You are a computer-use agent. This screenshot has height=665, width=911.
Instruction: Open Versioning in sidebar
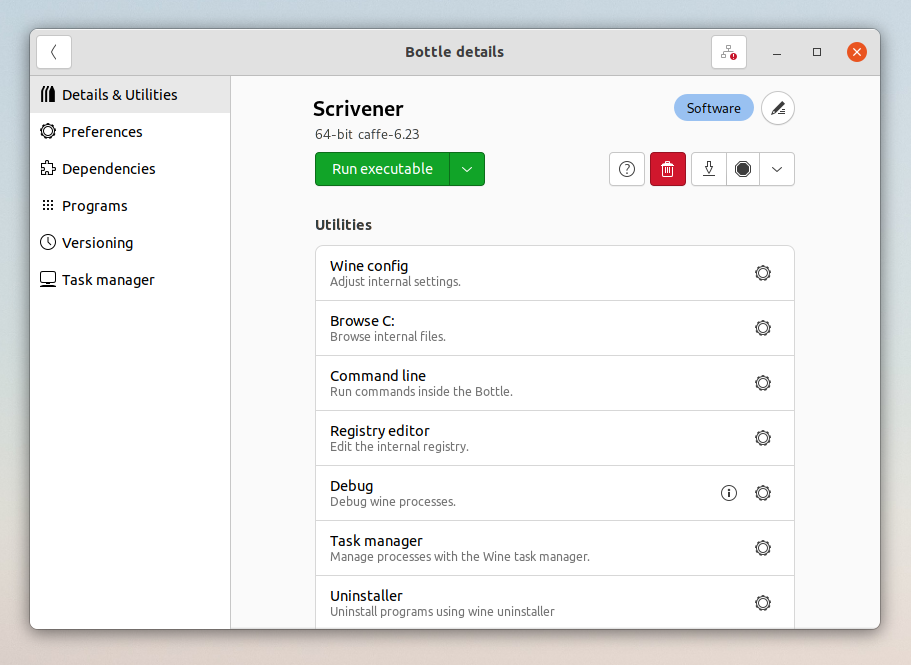[130, 243]
